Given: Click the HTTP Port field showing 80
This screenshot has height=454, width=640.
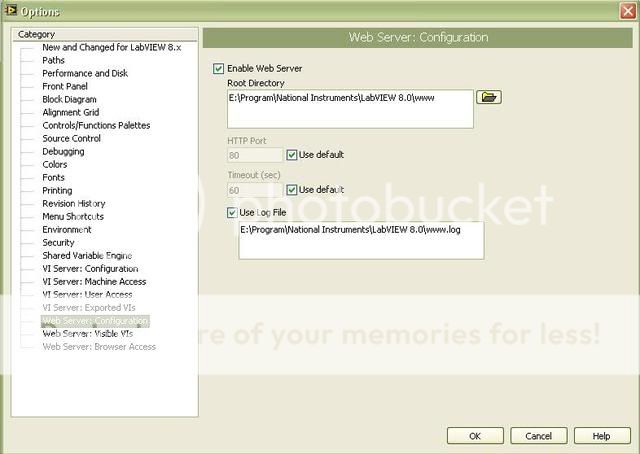Looking at the screenshot, I should coord(255,155).
